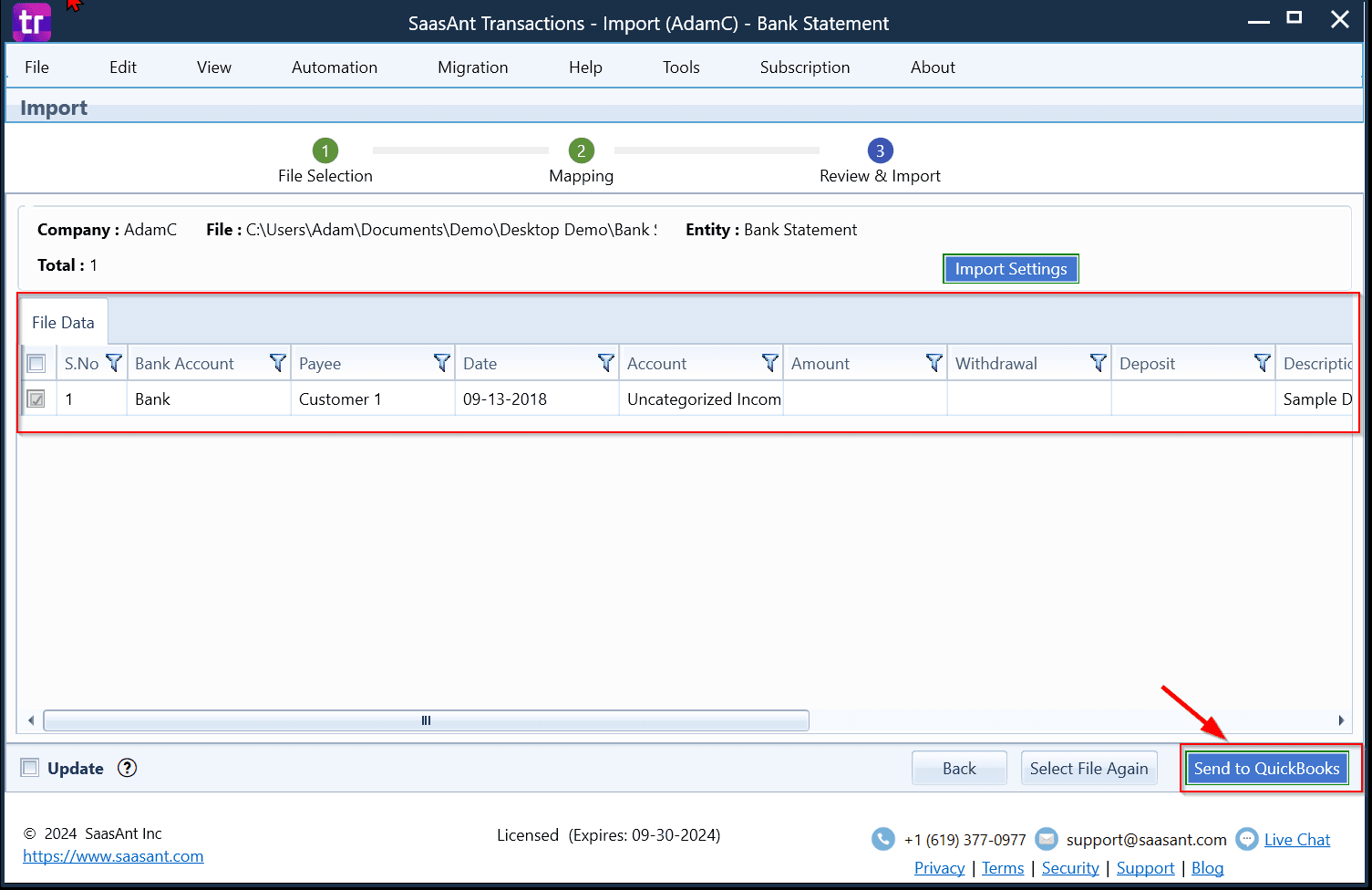Click step 2 Mapping circle
The image size is (1372, 890).
[582, 150]
